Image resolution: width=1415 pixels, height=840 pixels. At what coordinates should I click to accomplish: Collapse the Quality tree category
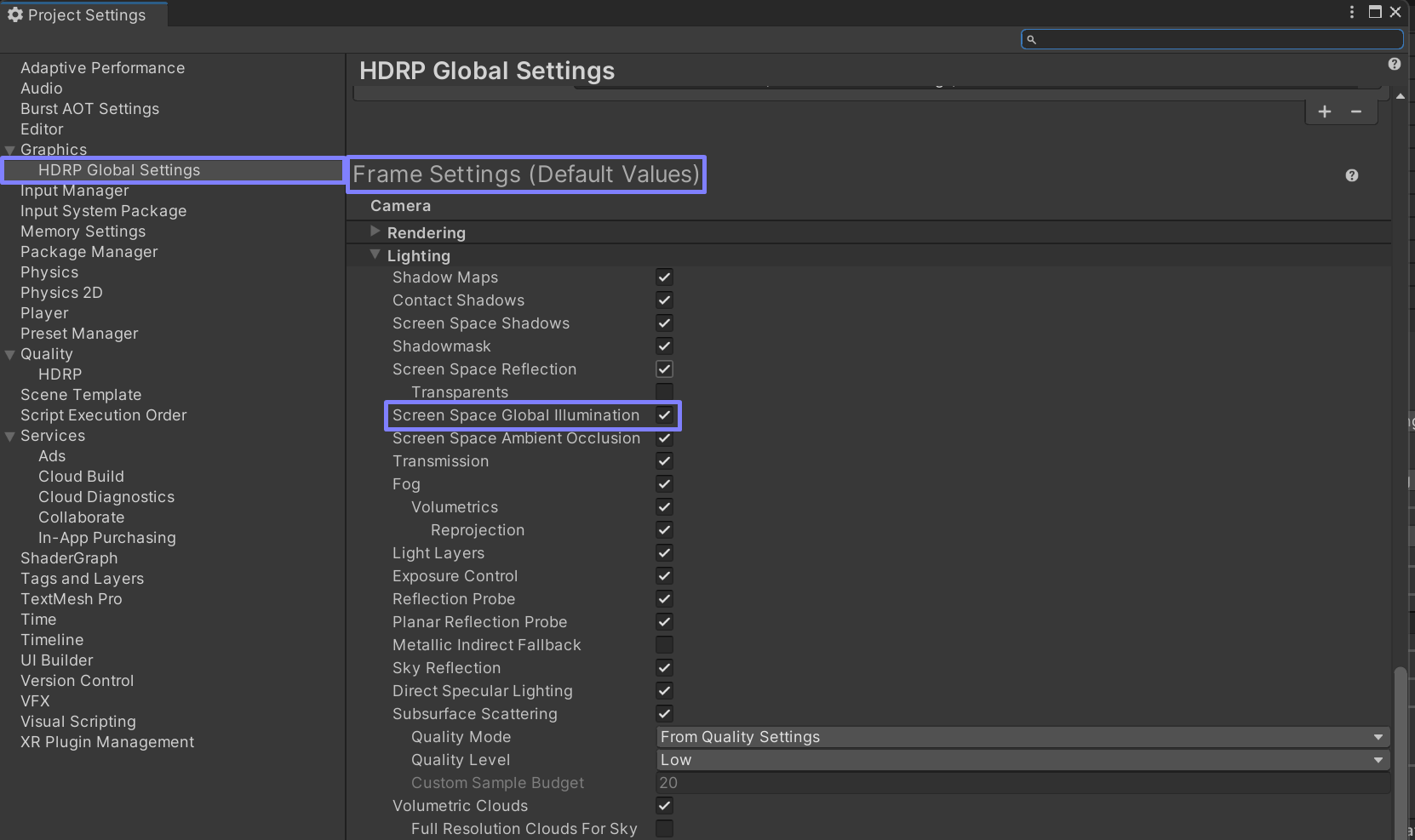point(10,355)
